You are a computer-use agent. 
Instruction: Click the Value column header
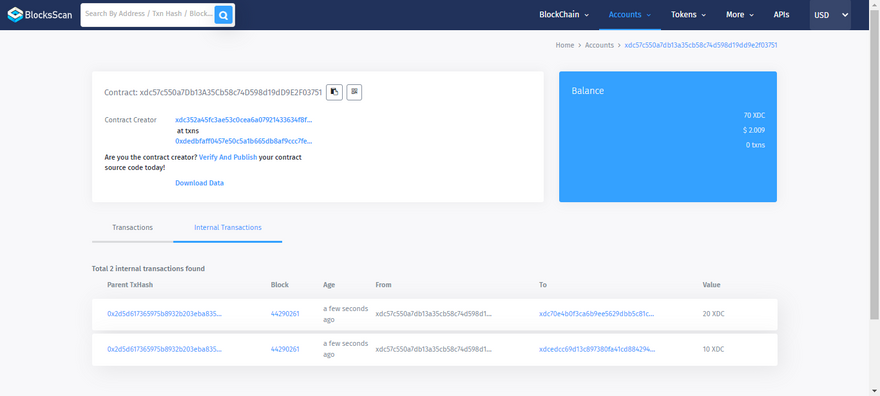click(x=712, y=285)
